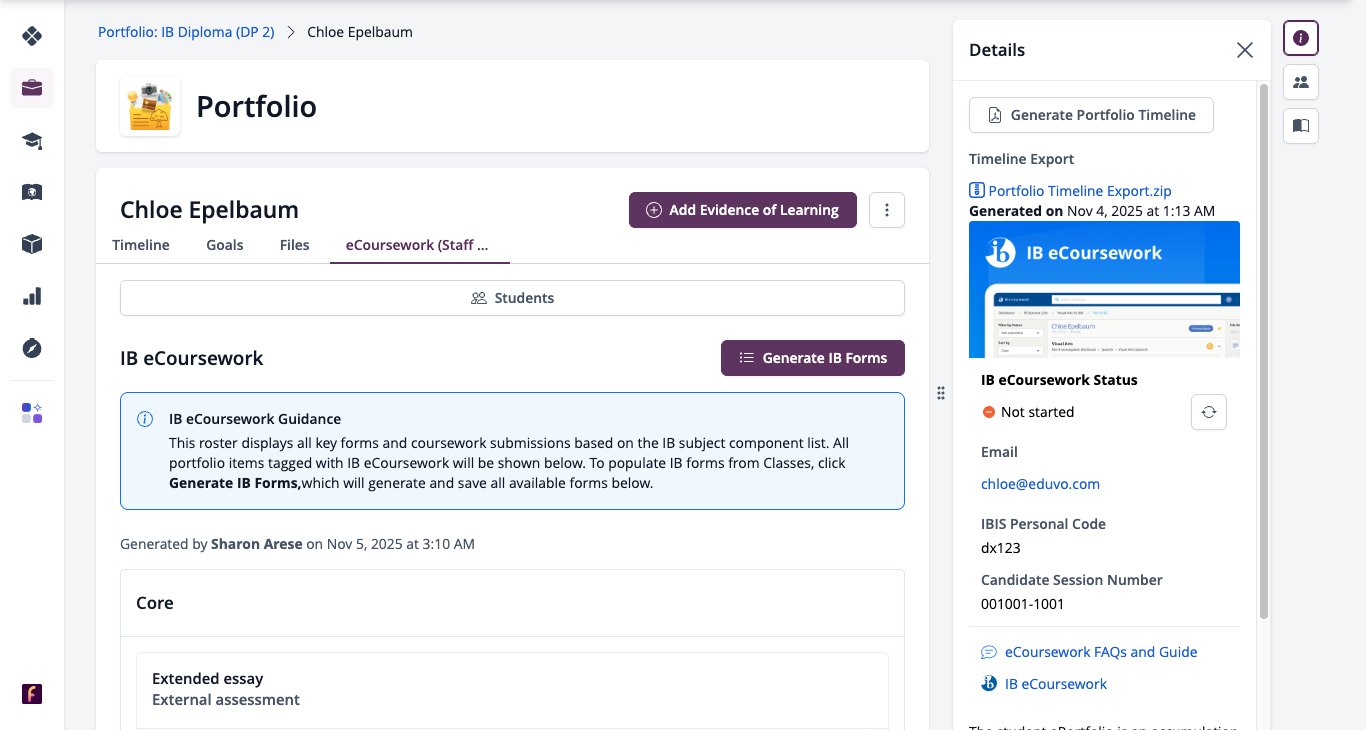Click the 'Generated by Sharon Arese' line
Viewport: 1366px width, 730px height.
click(297, 545)
